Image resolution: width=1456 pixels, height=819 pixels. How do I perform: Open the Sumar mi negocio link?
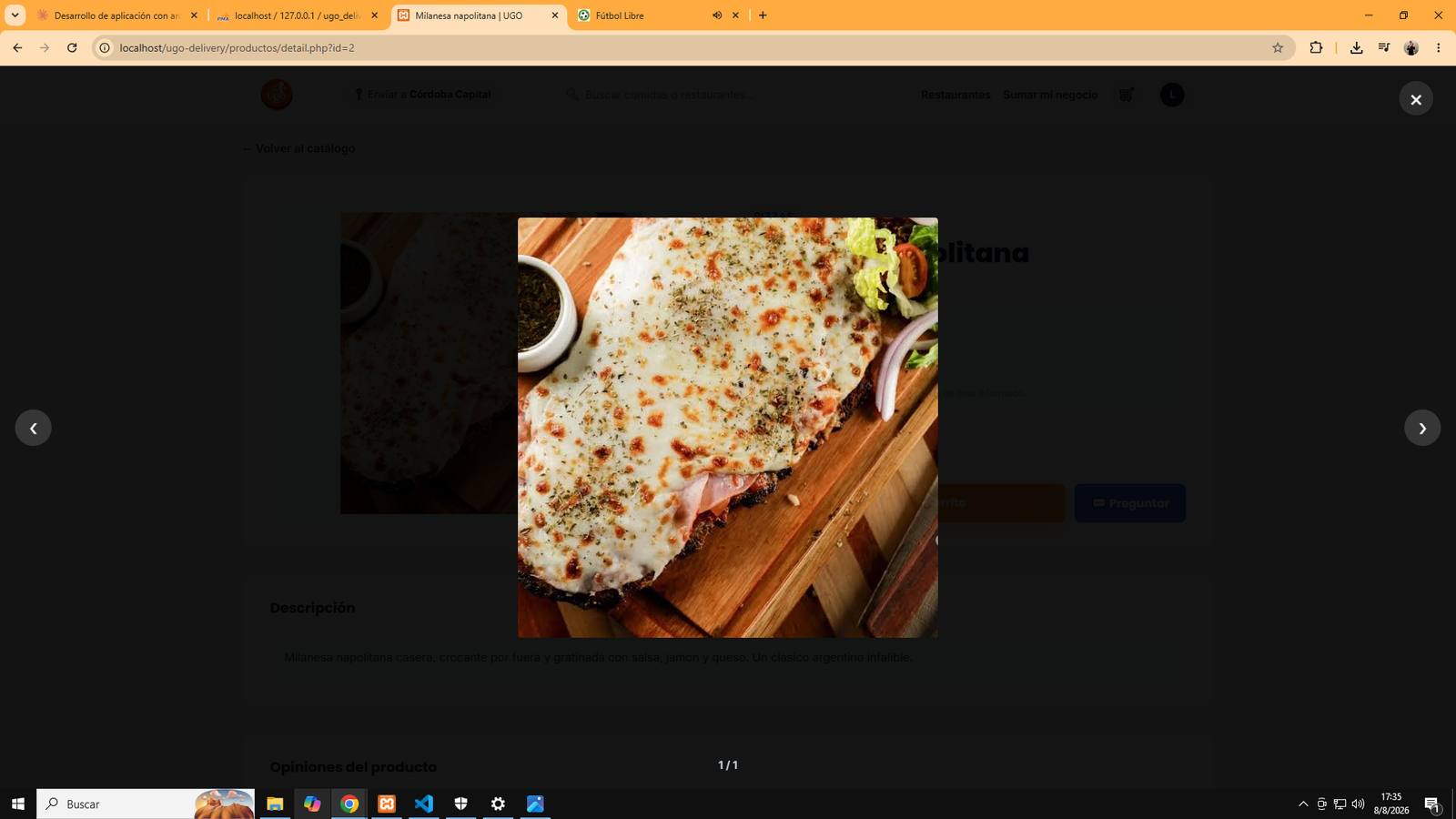(x=1050, y=95)
